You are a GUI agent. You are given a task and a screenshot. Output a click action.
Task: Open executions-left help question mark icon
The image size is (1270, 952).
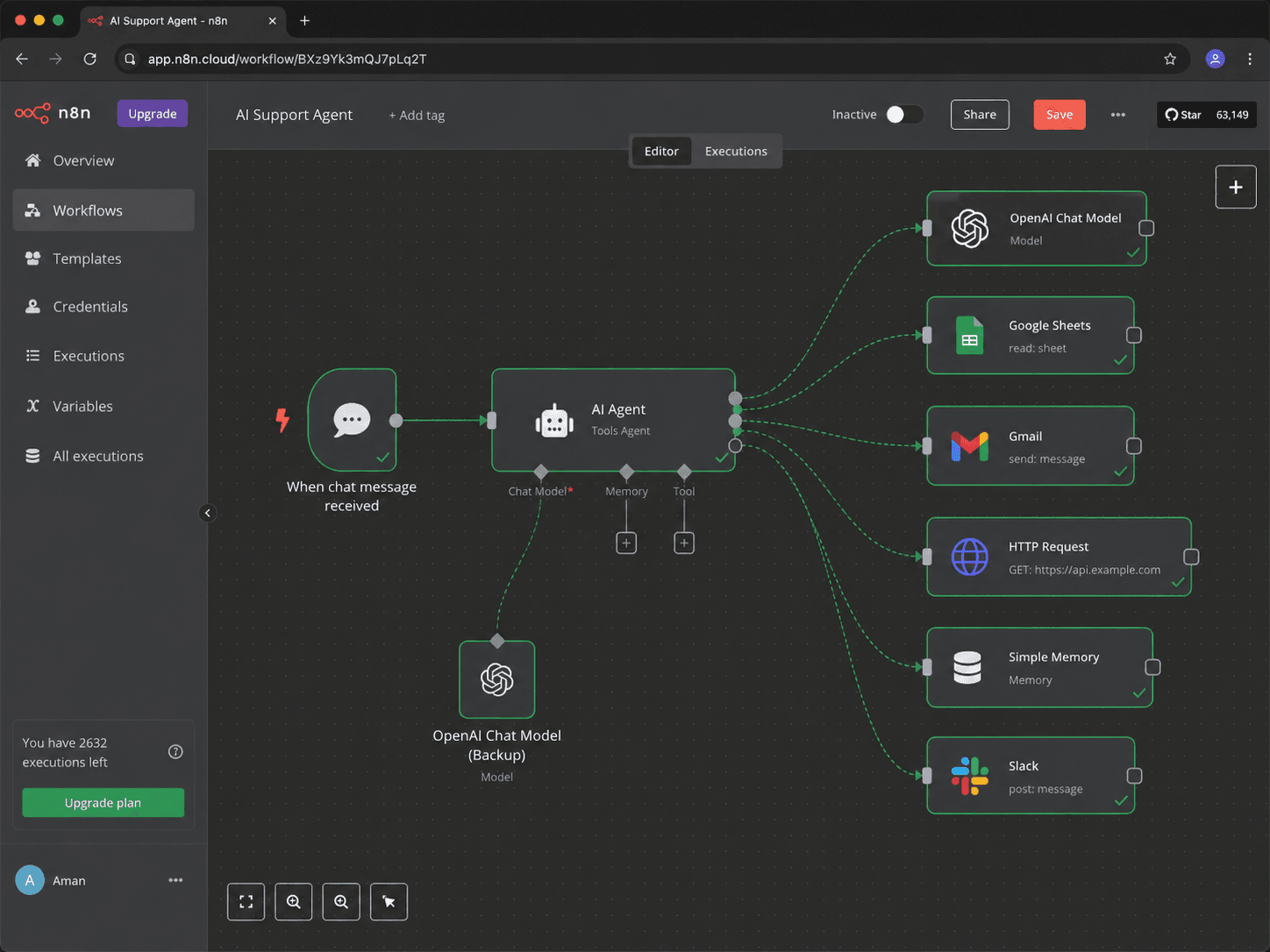pyautogui.click(x=175, y=751)
